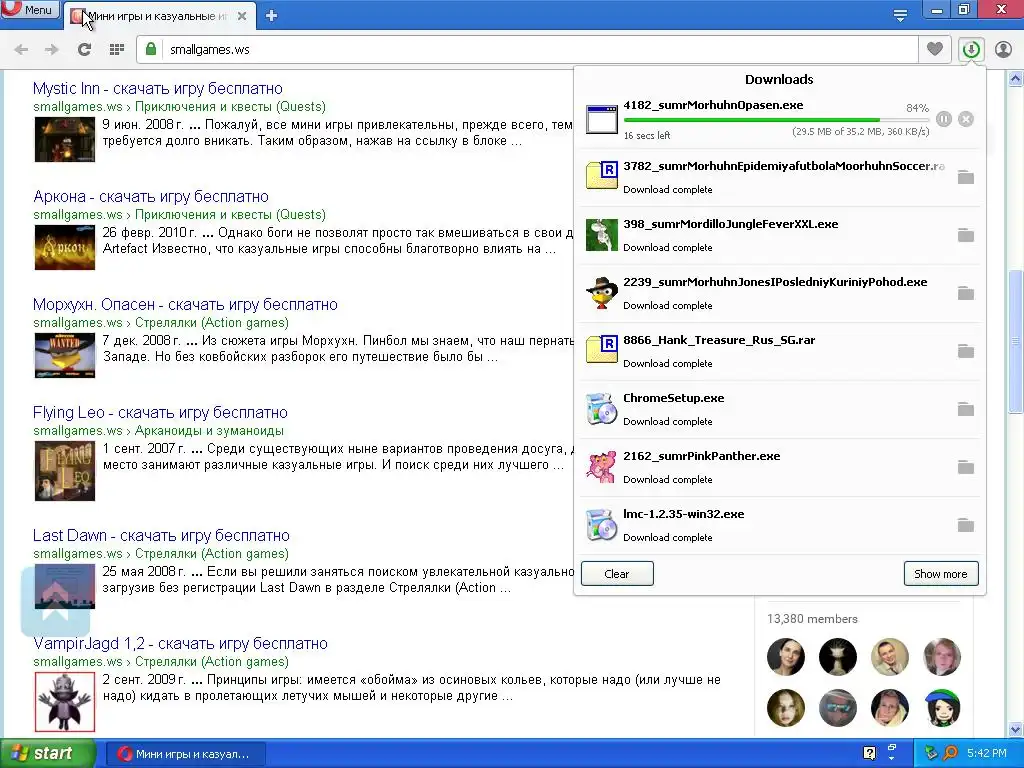
Task: Click the Mystic Inn game thumbnail
Action: coord(65,139)
